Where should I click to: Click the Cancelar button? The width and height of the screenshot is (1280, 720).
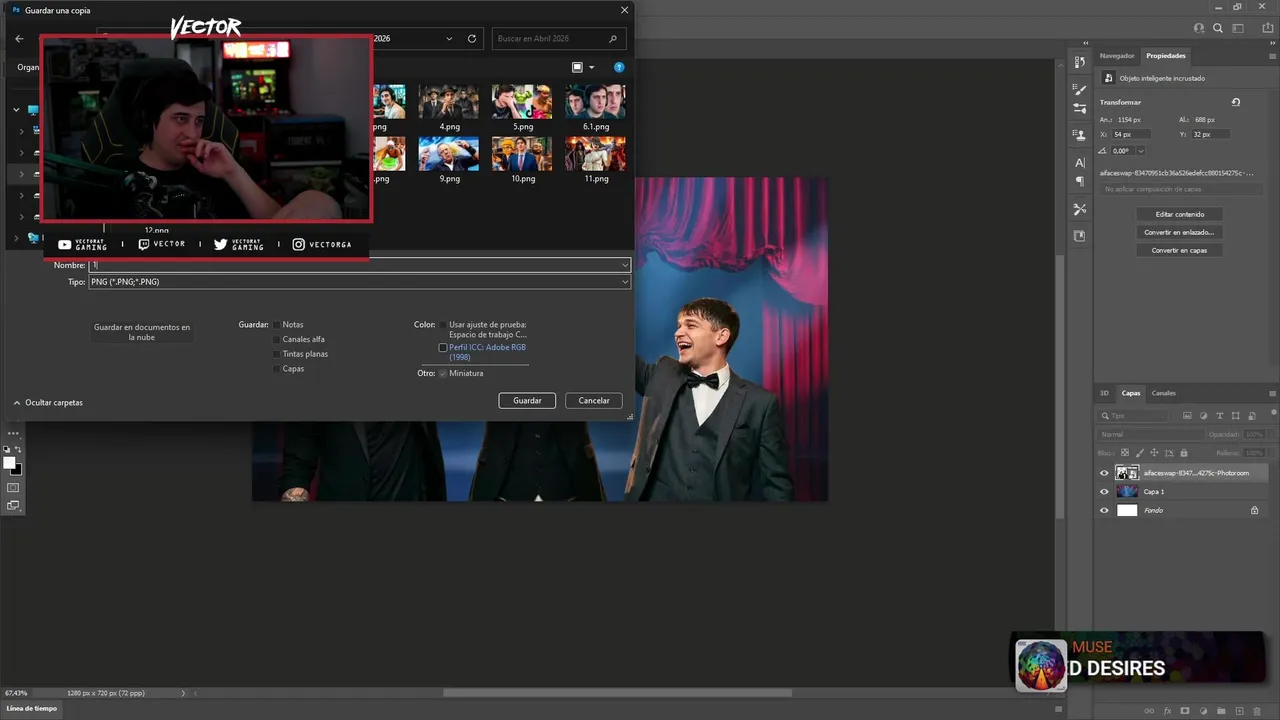pyautogui.click(x=594, y=400)
